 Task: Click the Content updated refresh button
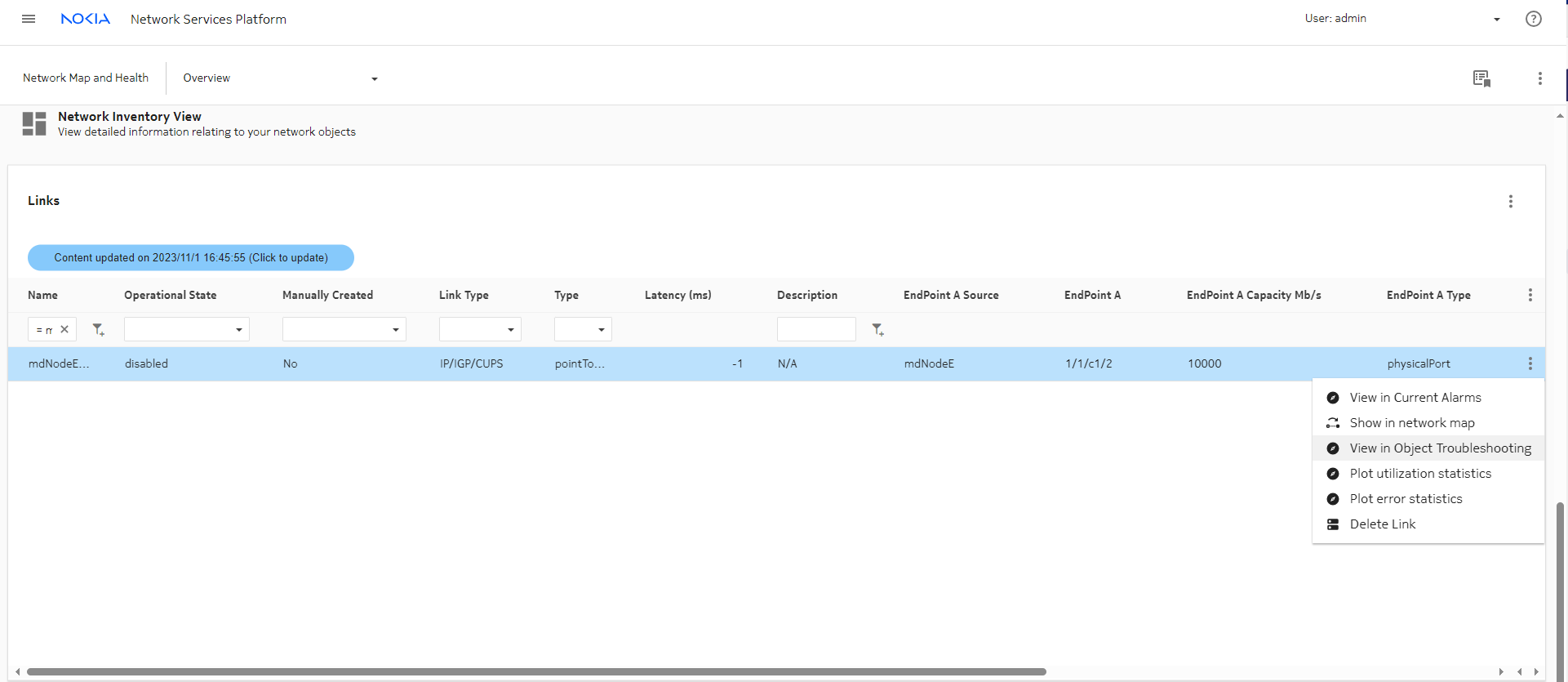(x=191, y=258)
